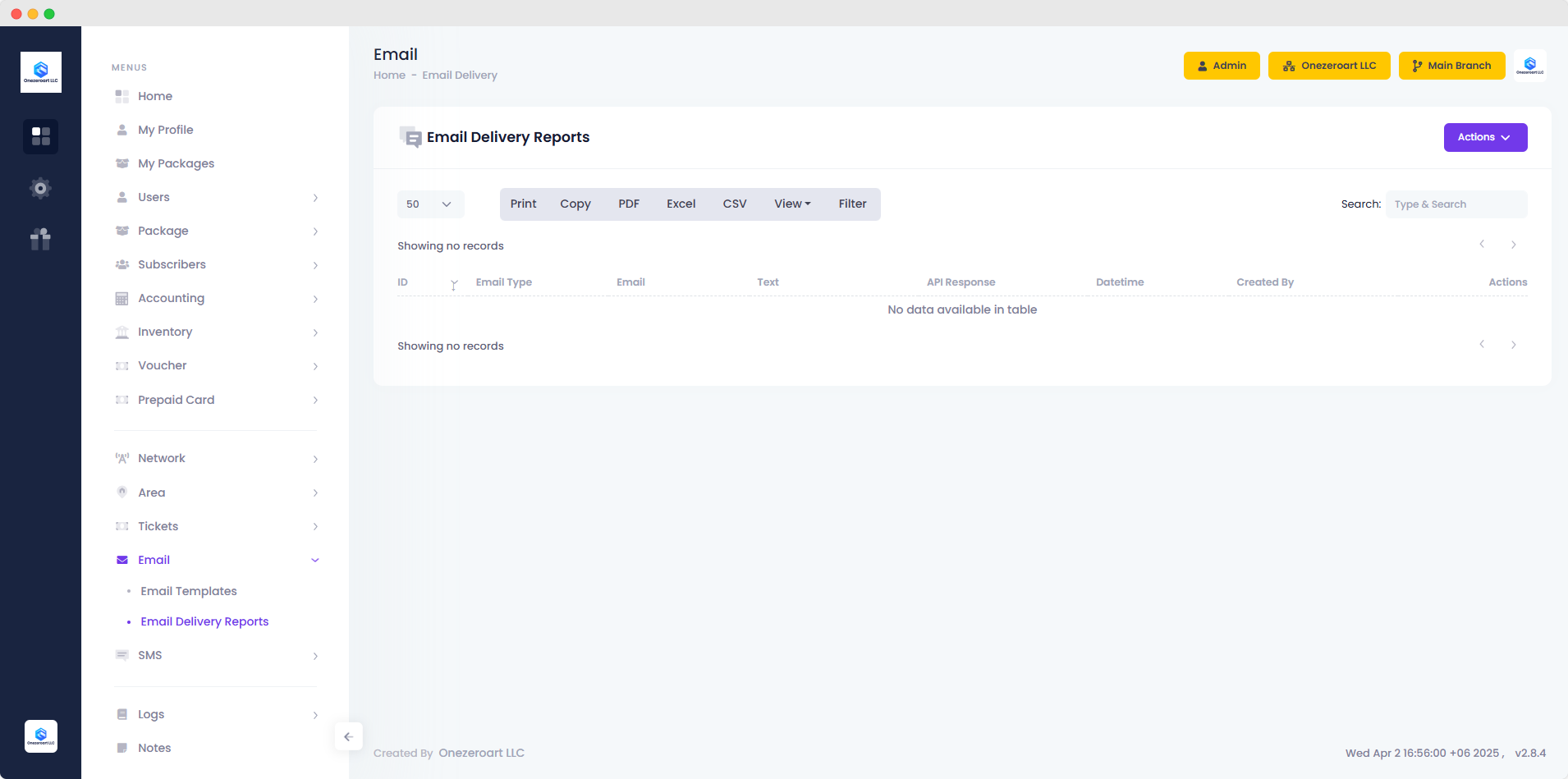Export table to Excel
Image resolution: width=1568 pixels, height=779 pixels.
coord(681,204)
